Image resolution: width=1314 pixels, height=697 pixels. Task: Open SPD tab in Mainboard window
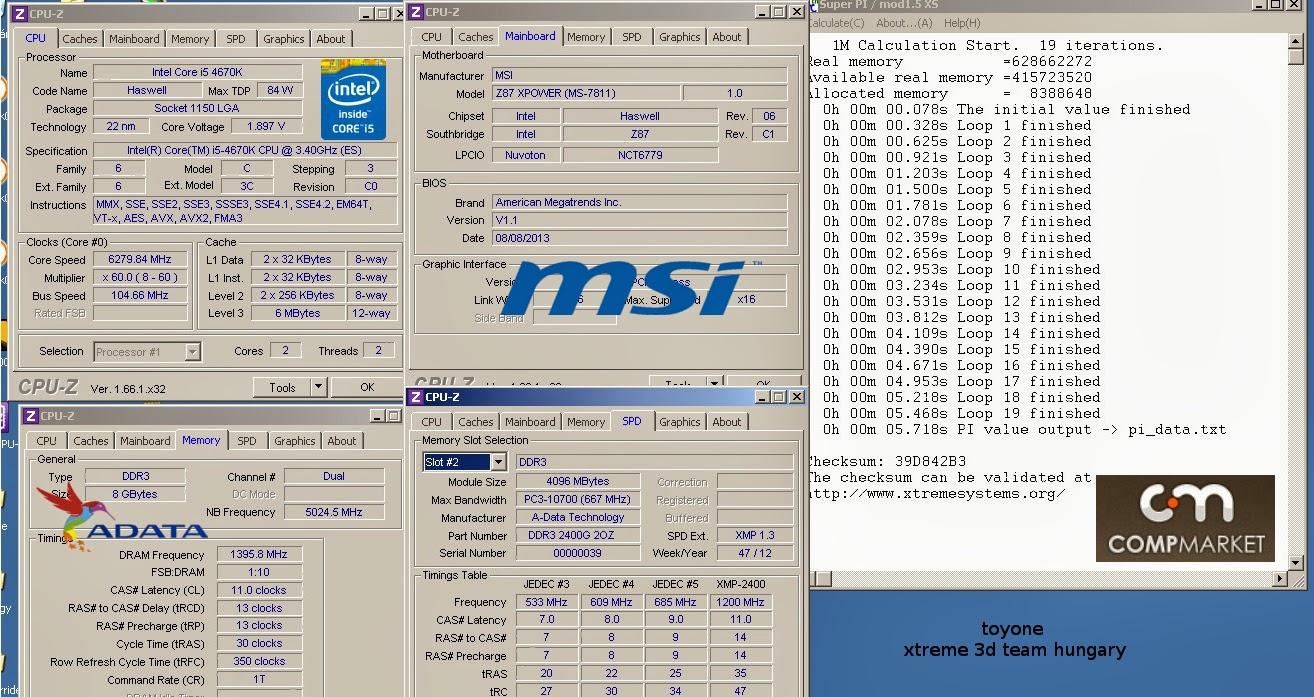632,37
